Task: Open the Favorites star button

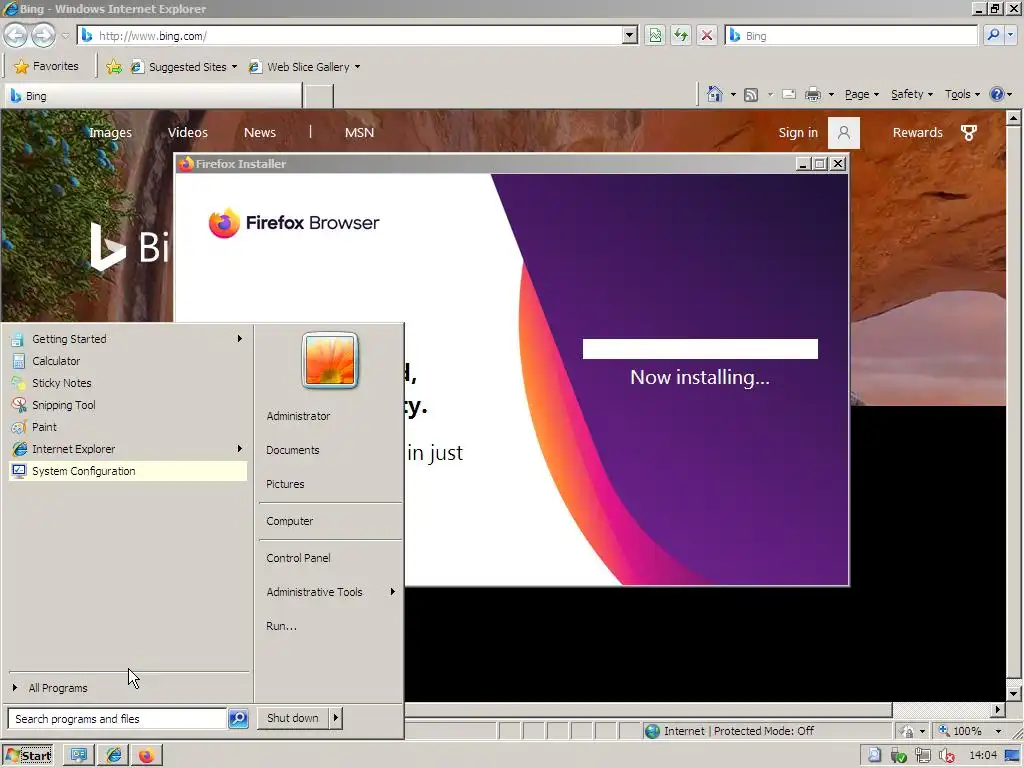Action: click(46, 66)
